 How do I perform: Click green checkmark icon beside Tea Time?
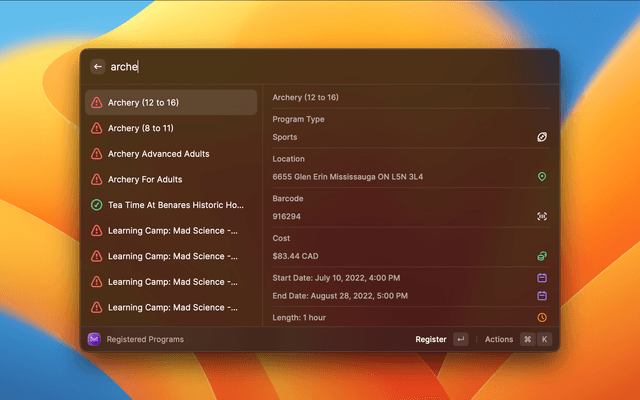tap(96, 205)
